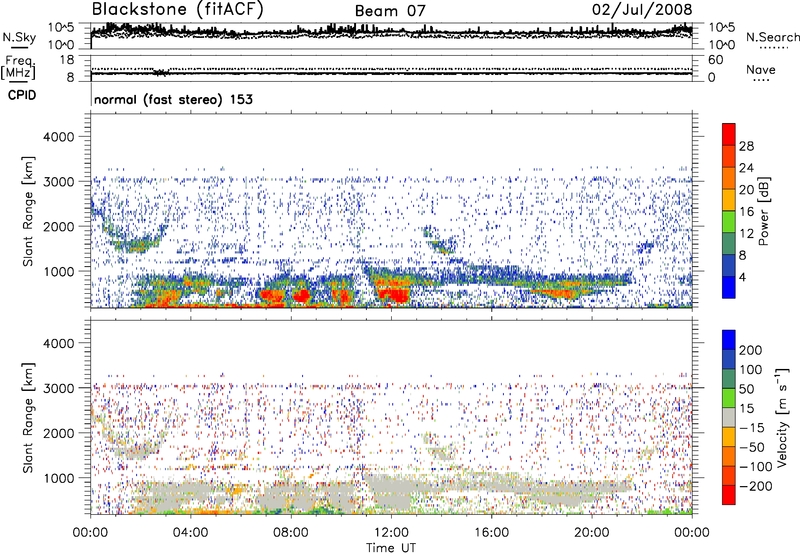The width and height of the screenshot is (800, 554).
Task: Click the 'Time UT' axis title
Action: point(391,548)
